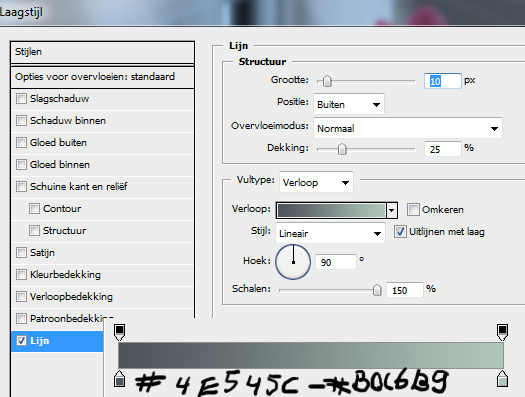Select the light right color stop below gradient

pyautogui.click(x=502, y=379)
